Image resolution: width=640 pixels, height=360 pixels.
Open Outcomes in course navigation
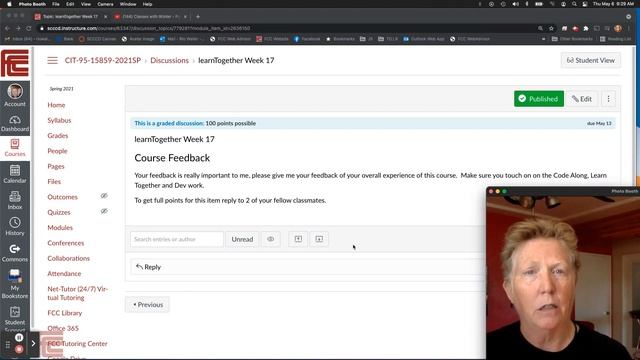pos(62,197)
